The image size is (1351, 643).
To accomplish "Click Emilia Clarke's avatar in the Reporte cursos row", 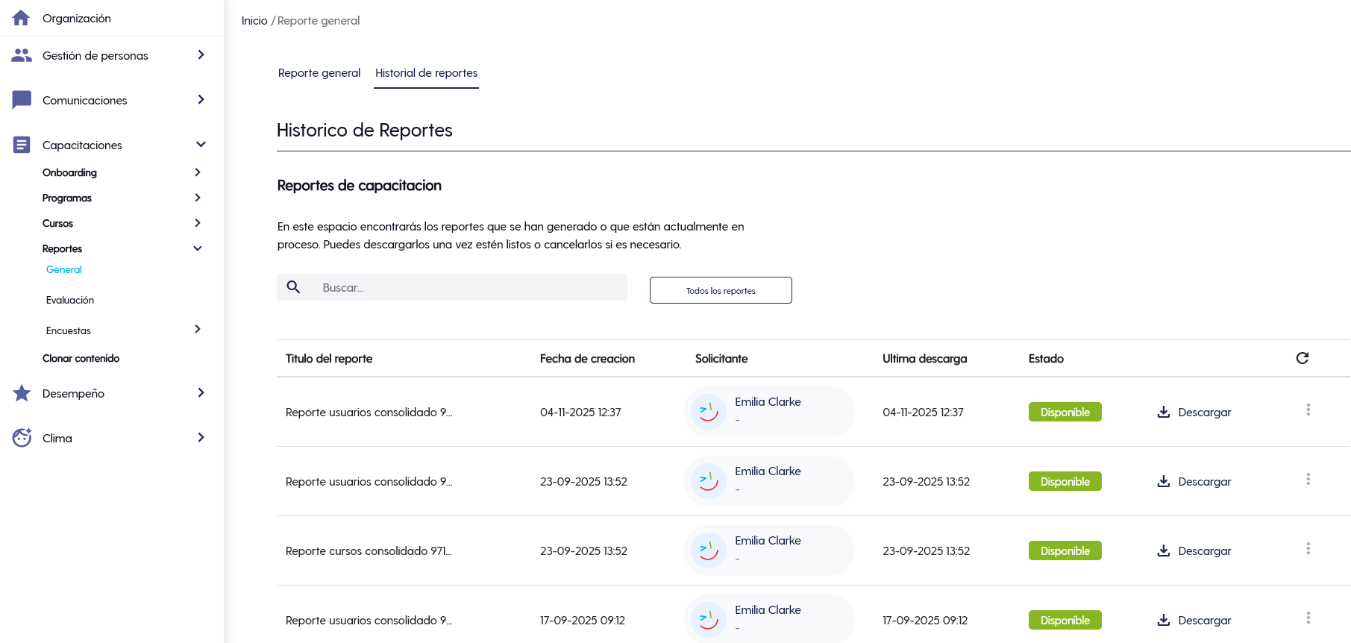I will pyautogui.click(x=709, y=550).
